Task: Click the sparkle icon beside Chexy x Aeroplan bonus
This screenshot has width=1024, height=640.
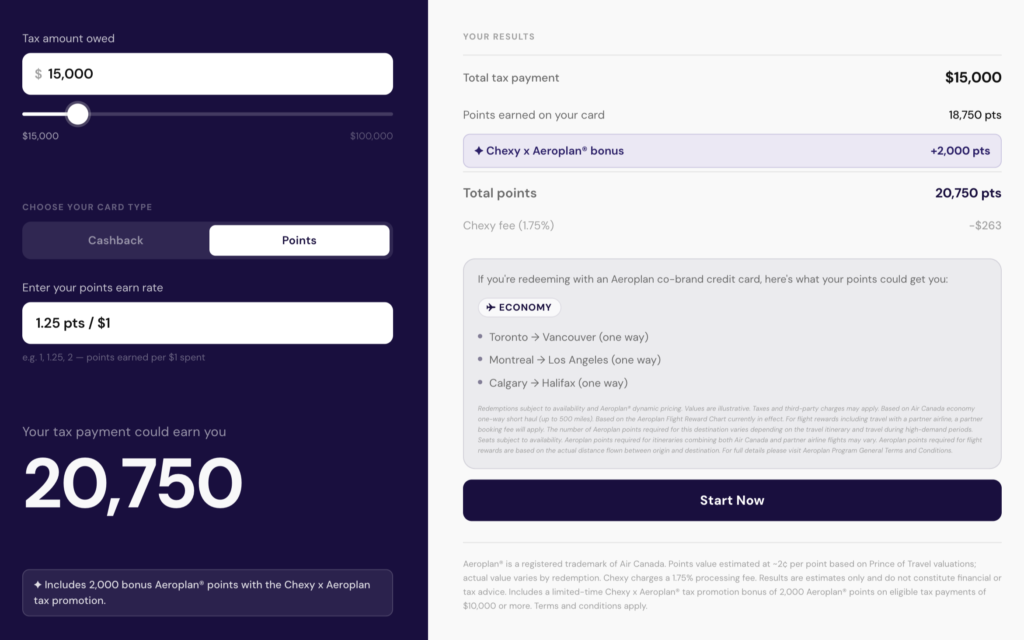Action: [x=479, y=151]
